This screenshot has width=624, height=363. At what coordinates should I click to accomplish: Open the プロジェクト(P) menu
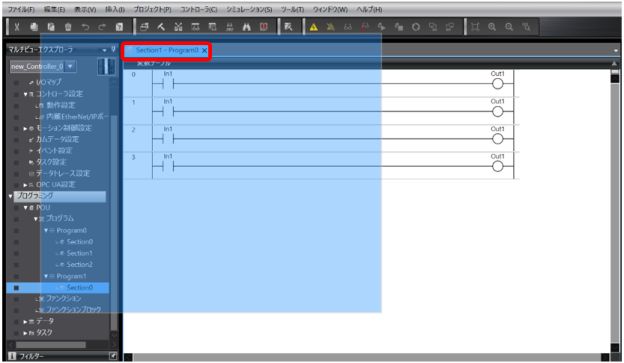(152, 9)
